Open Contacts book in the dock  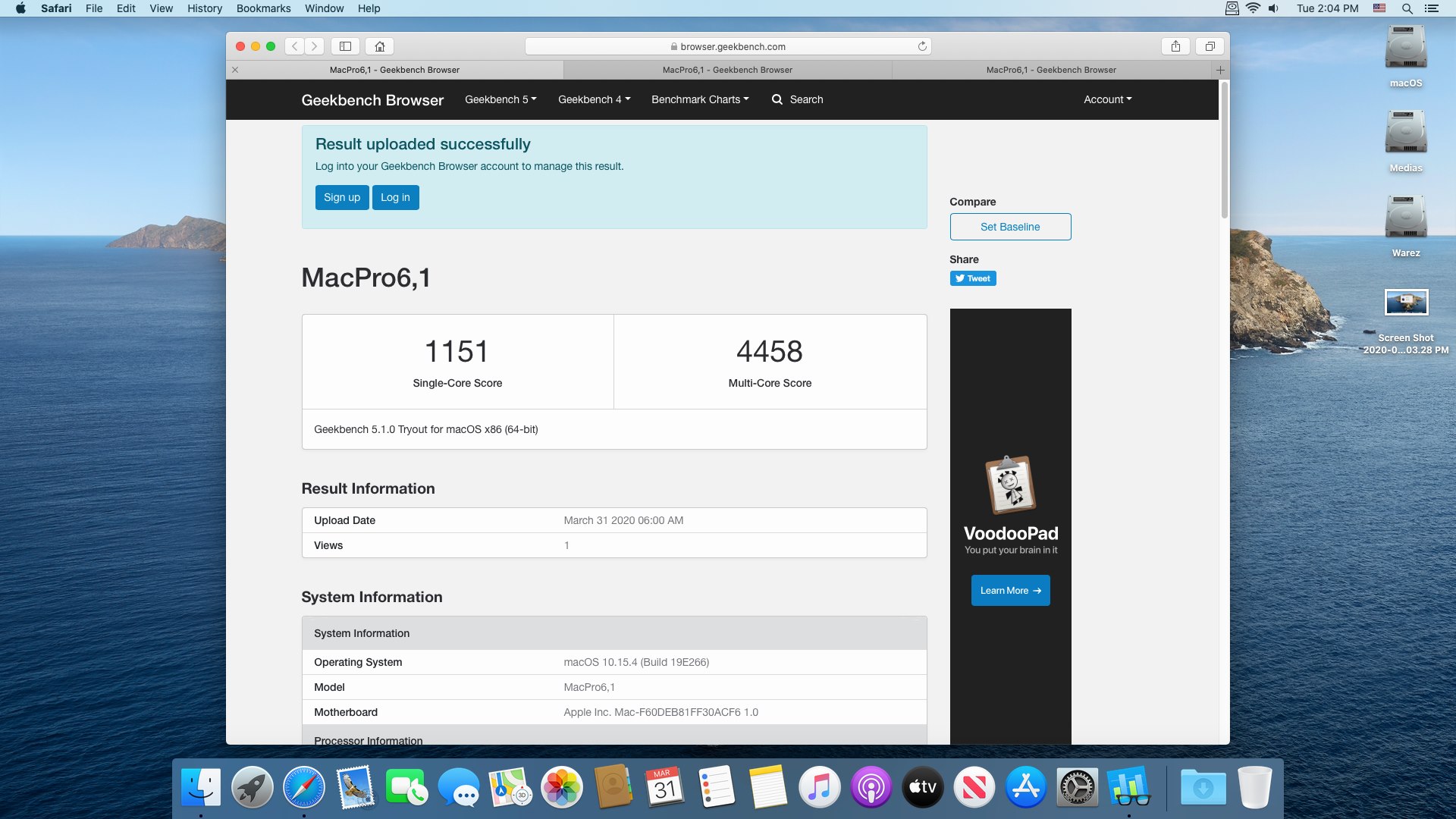613,788
